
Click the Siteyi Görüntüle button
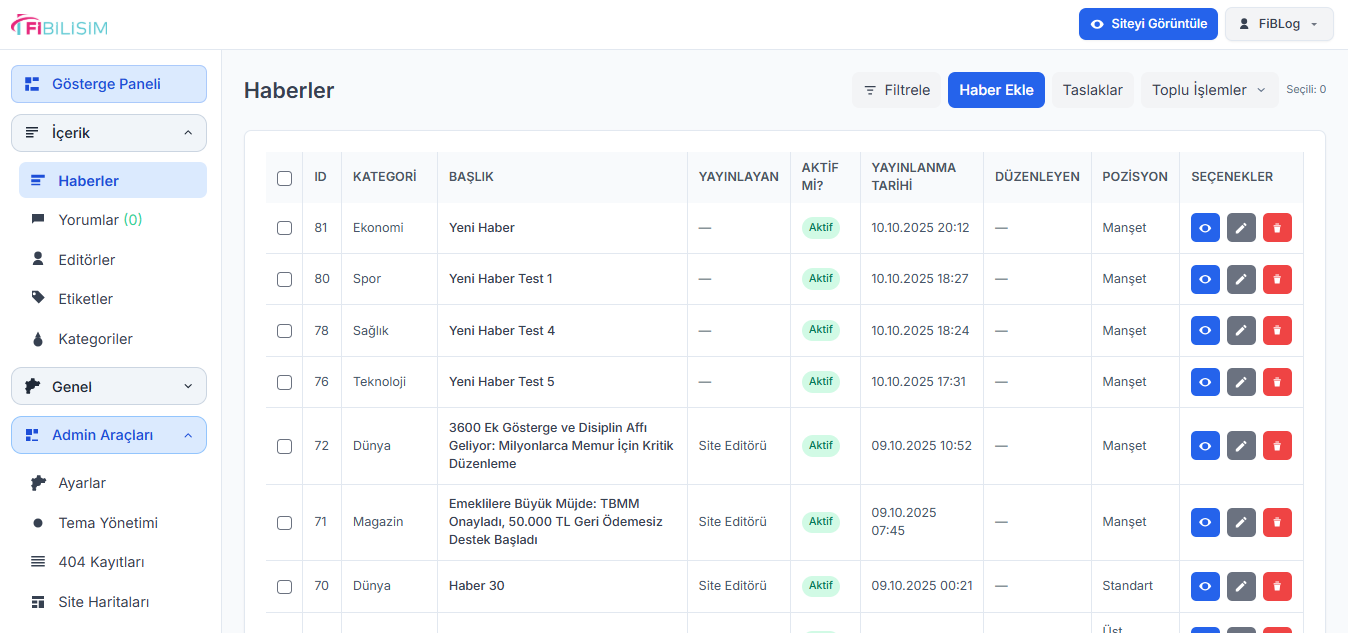tap(1148, 24)
